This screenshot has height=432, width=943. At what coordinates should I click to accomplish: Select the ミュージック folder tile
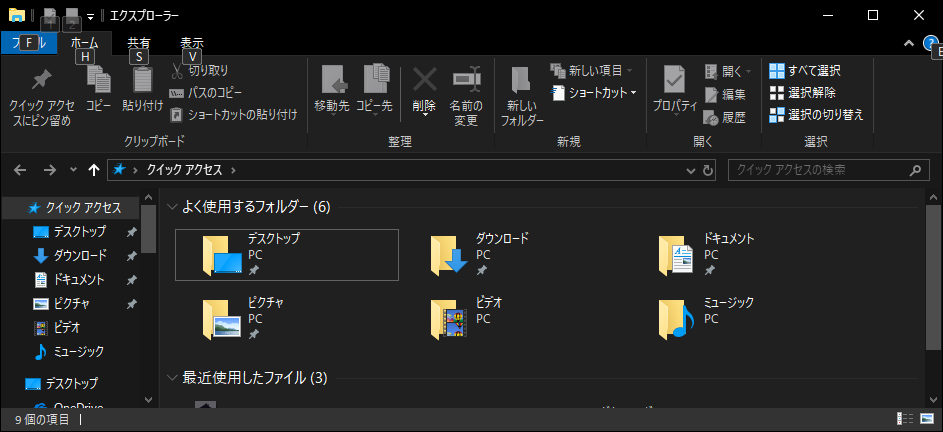coord(743,318)
